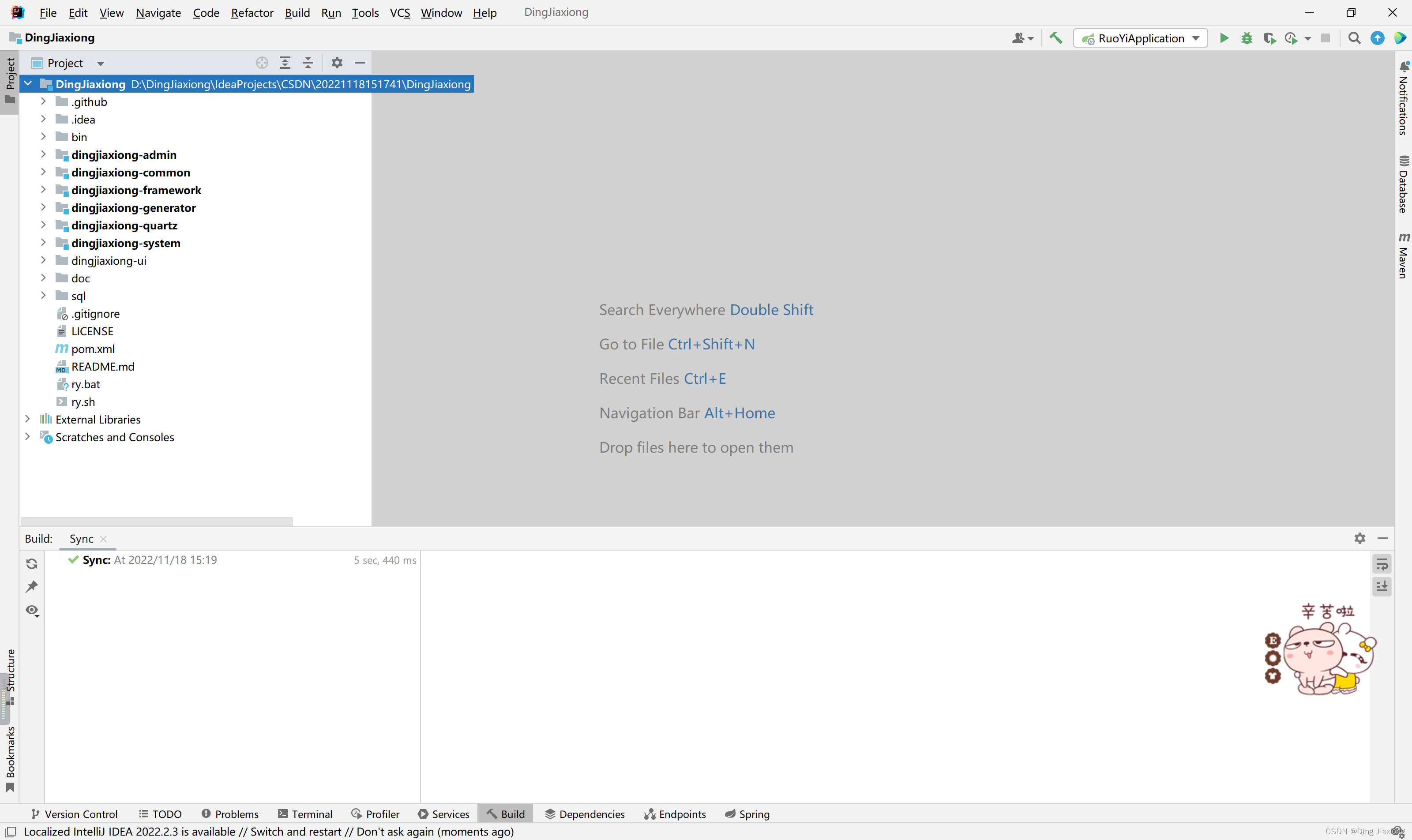Expand the sql folder
Viewport: 1412px width, 840px height.
[x=43, y=296]
